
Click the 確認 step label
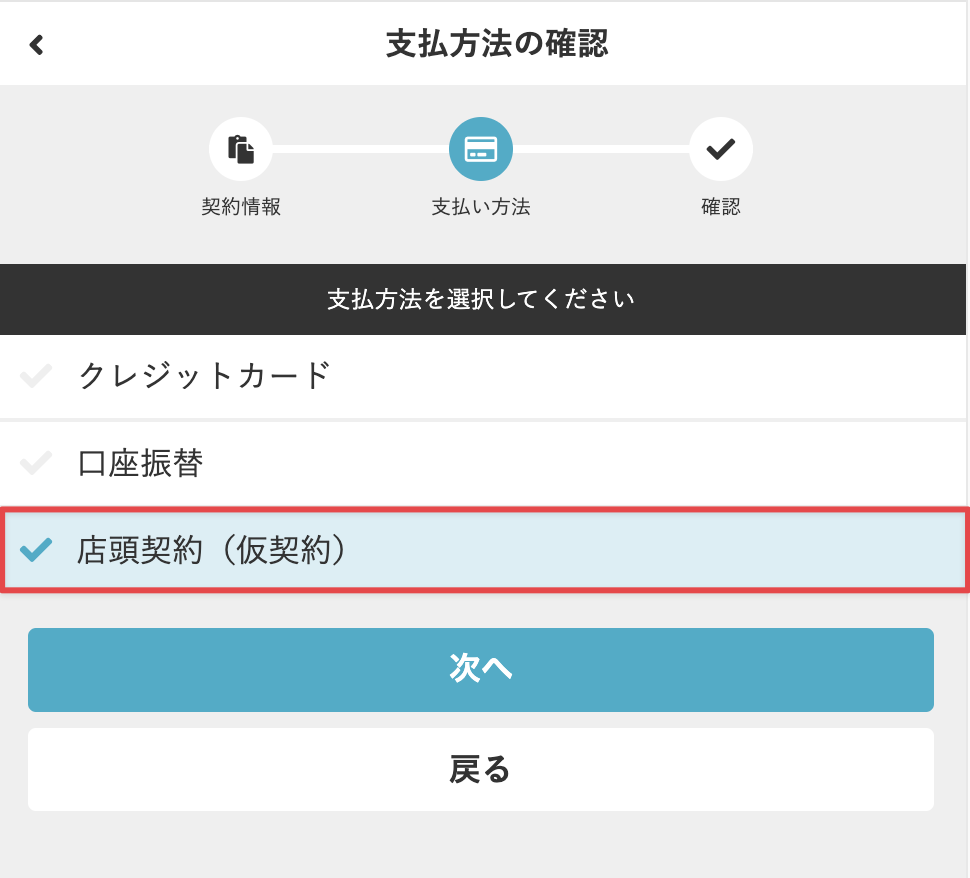(720, 207)
